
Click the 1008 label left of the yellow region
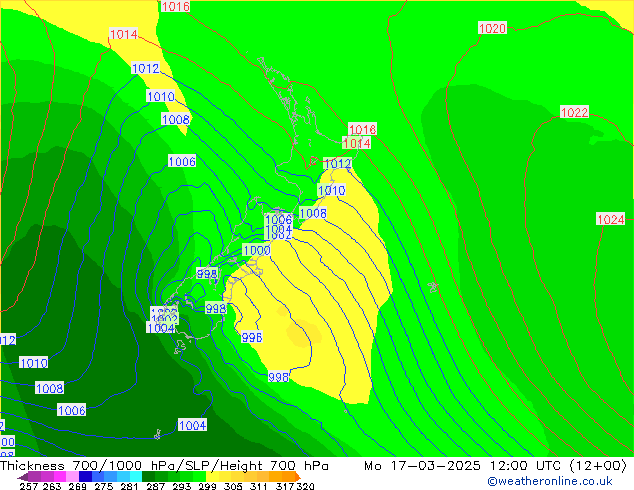point(313,213)
